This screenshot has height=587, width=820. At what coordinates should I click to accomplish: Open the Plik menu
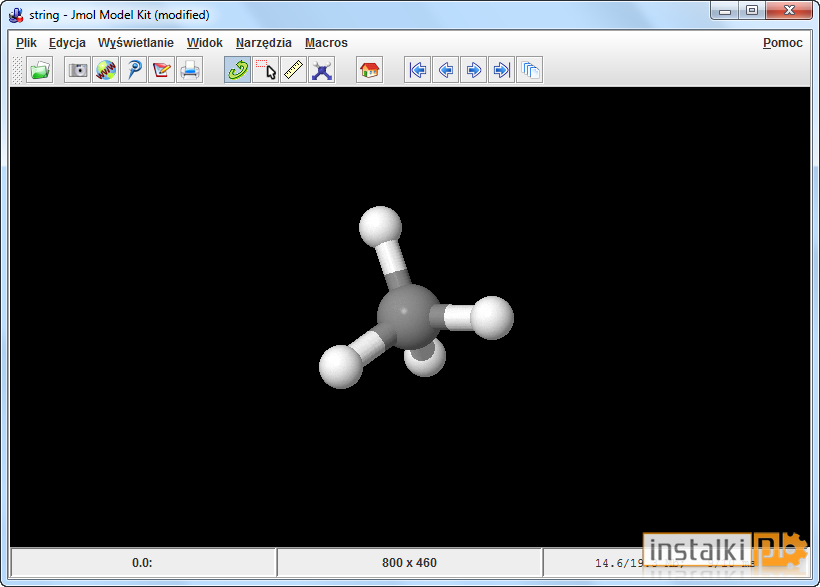[26, 43]
